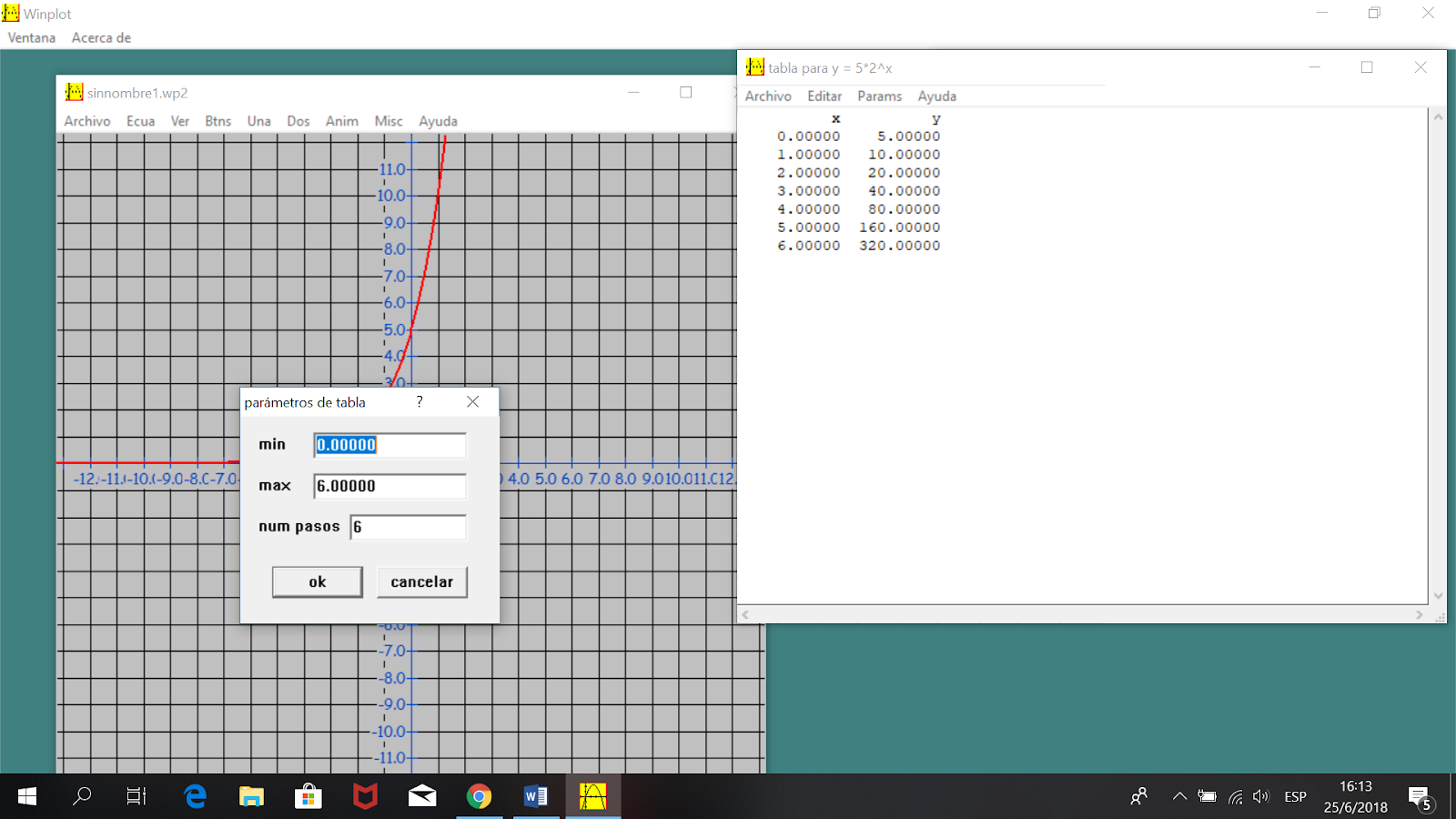The height and width of the screenshot is (819, 1456).
Task: Open Ayuda menu in graph window
Action: tap(438, 121)
